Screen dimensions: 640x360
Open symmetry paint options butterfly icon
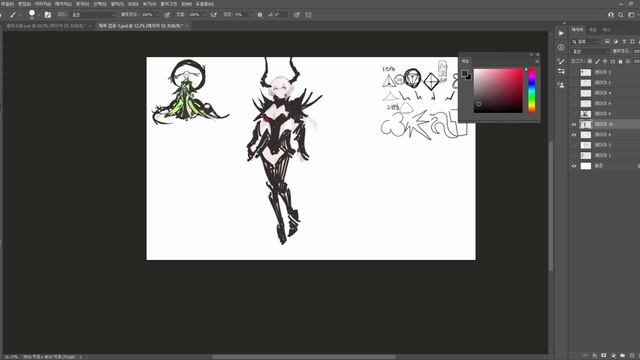pos(309,15)
